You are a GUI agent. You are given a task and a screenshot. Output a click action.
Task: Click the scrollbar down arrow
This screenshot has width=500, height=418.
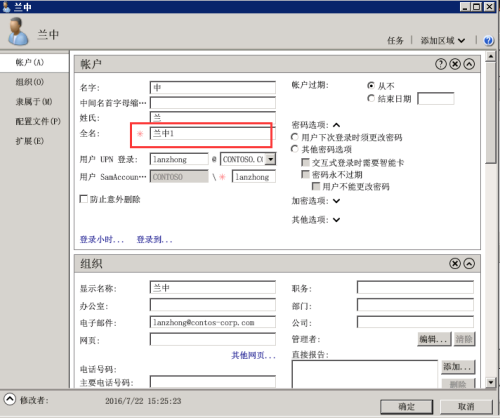(490, 382)
